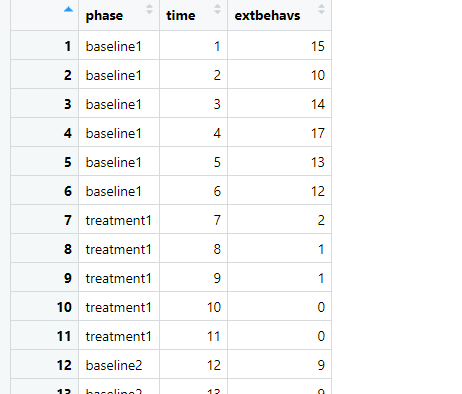Click time value 10 cell
The width and height of the screenshot is (462, 394).
point(193,307)
